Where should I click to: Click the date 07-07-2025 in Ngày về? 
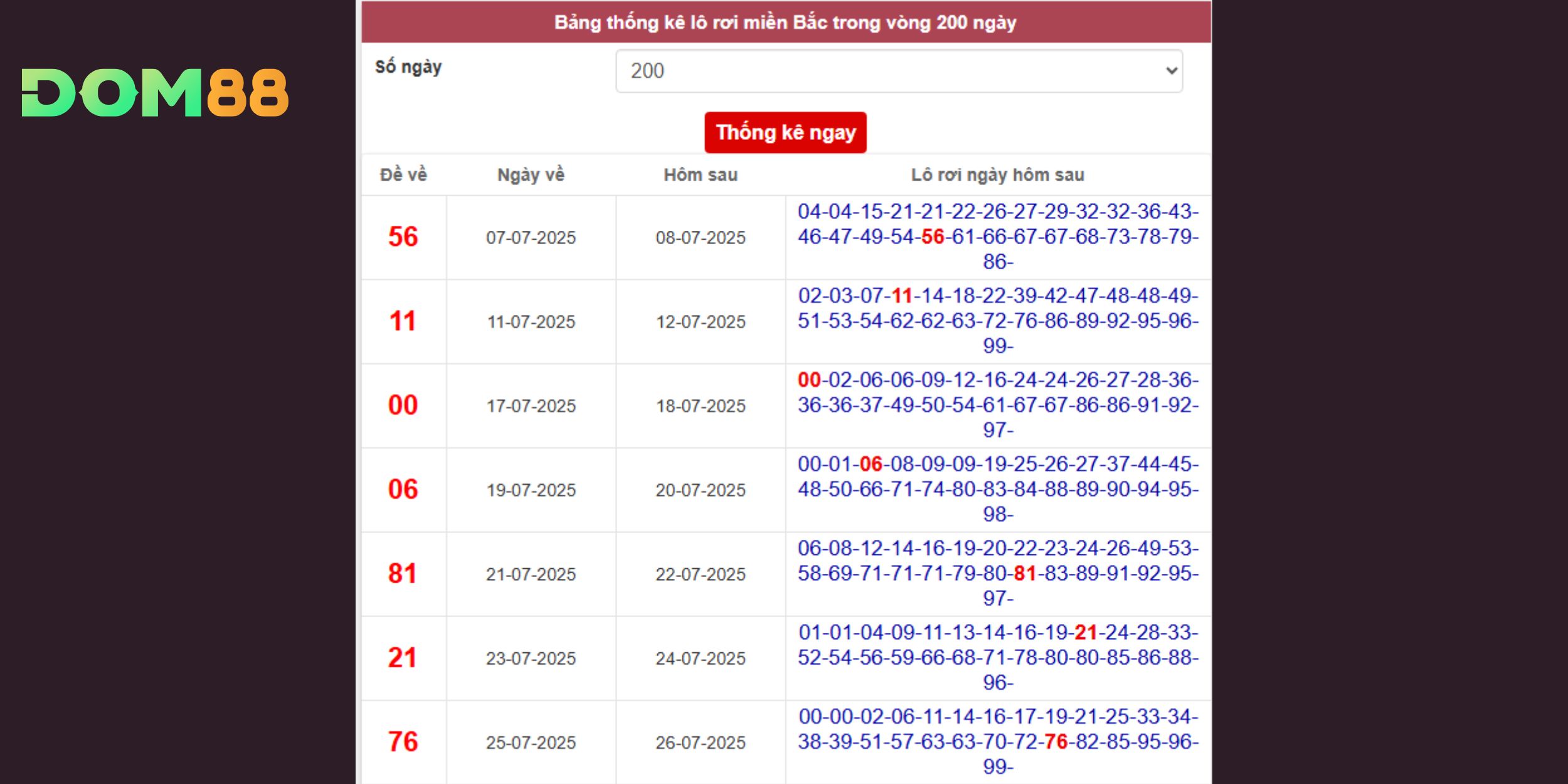point(531,238)
